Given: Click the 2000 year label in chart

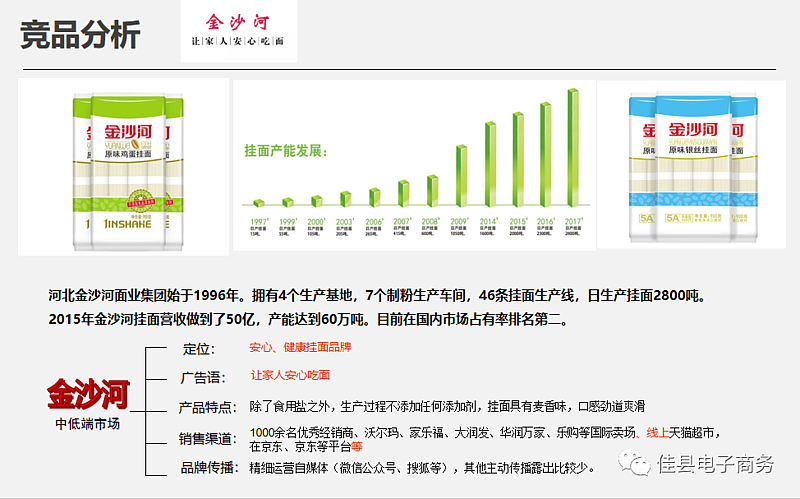Looking at the screenshot, I should pyautogui.click(x=316, y=222).
